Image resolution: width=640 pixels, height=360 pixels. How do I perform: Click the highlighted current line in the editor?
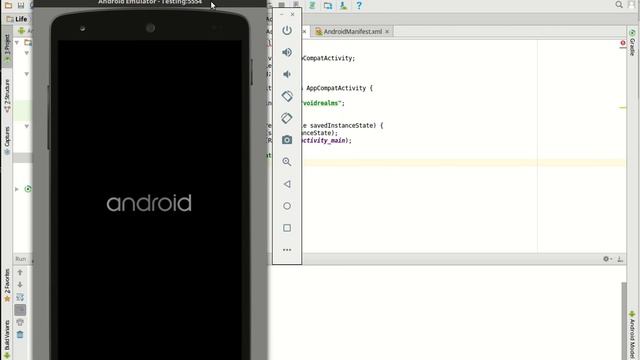pos(464,162)
